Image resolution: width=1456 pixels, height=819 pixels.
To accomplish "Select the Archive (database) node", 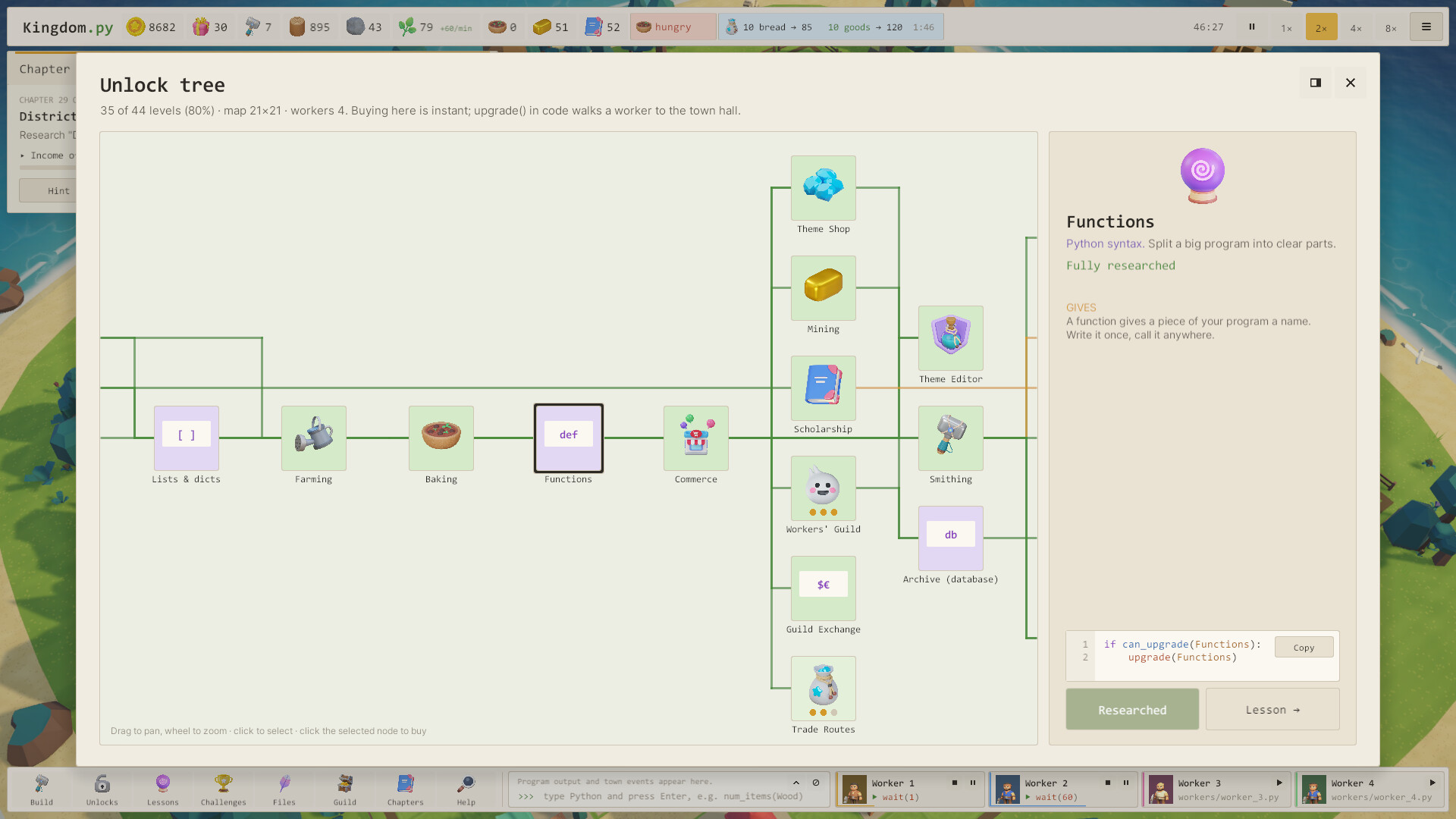I will pyautogui.click(x=950, y=538).
